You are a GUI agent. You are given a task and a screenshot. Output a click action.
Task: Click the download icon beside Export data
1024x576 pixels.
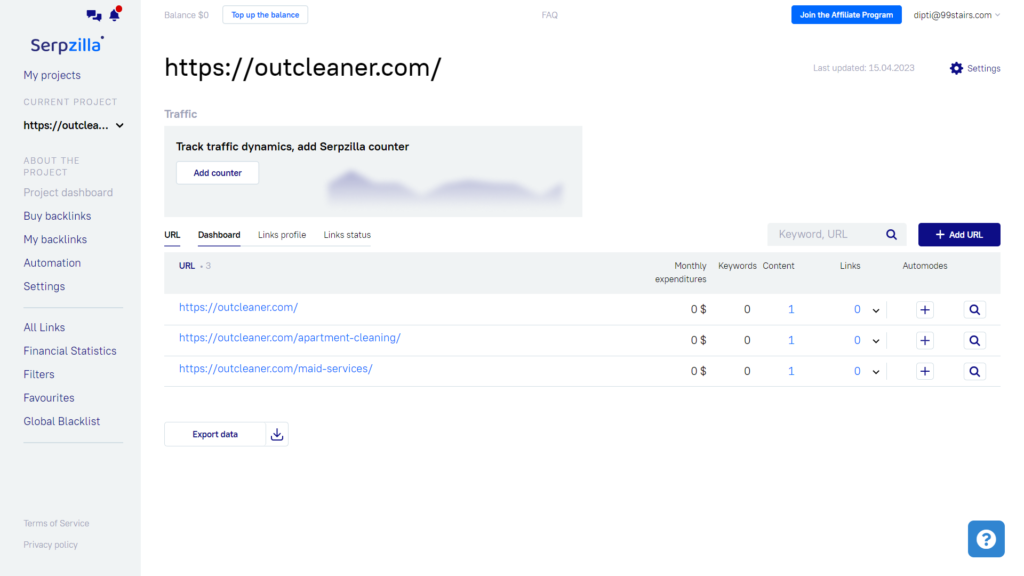click(x=277, y=434)
